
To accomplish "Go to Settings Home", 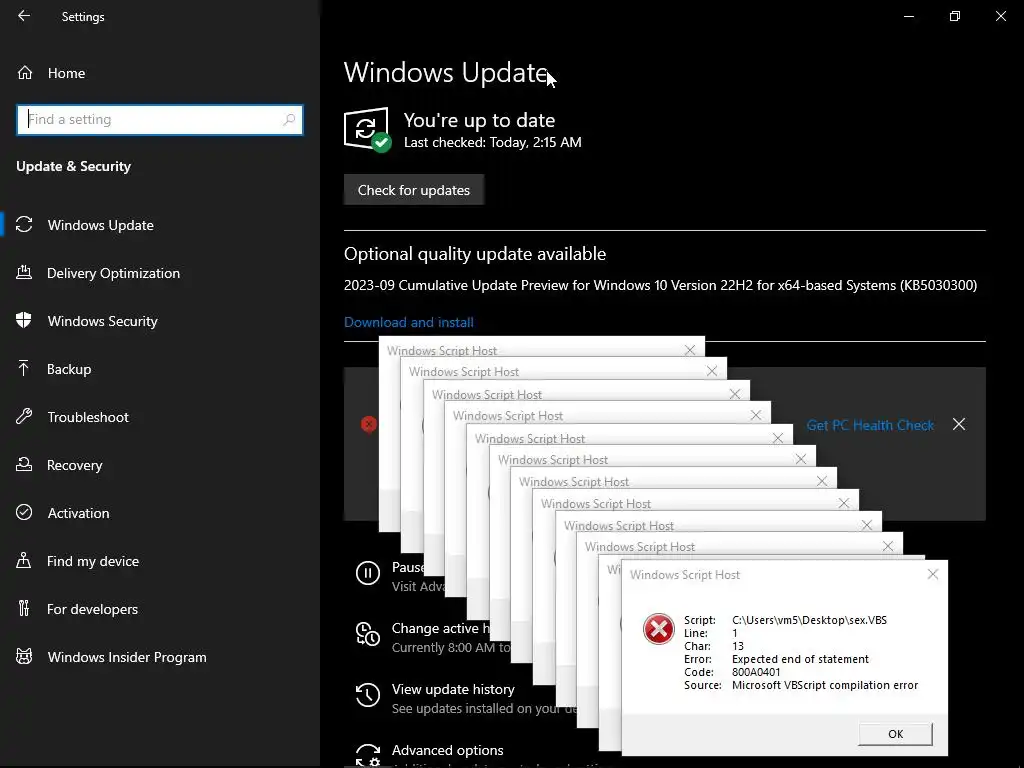I will [66, 73].
